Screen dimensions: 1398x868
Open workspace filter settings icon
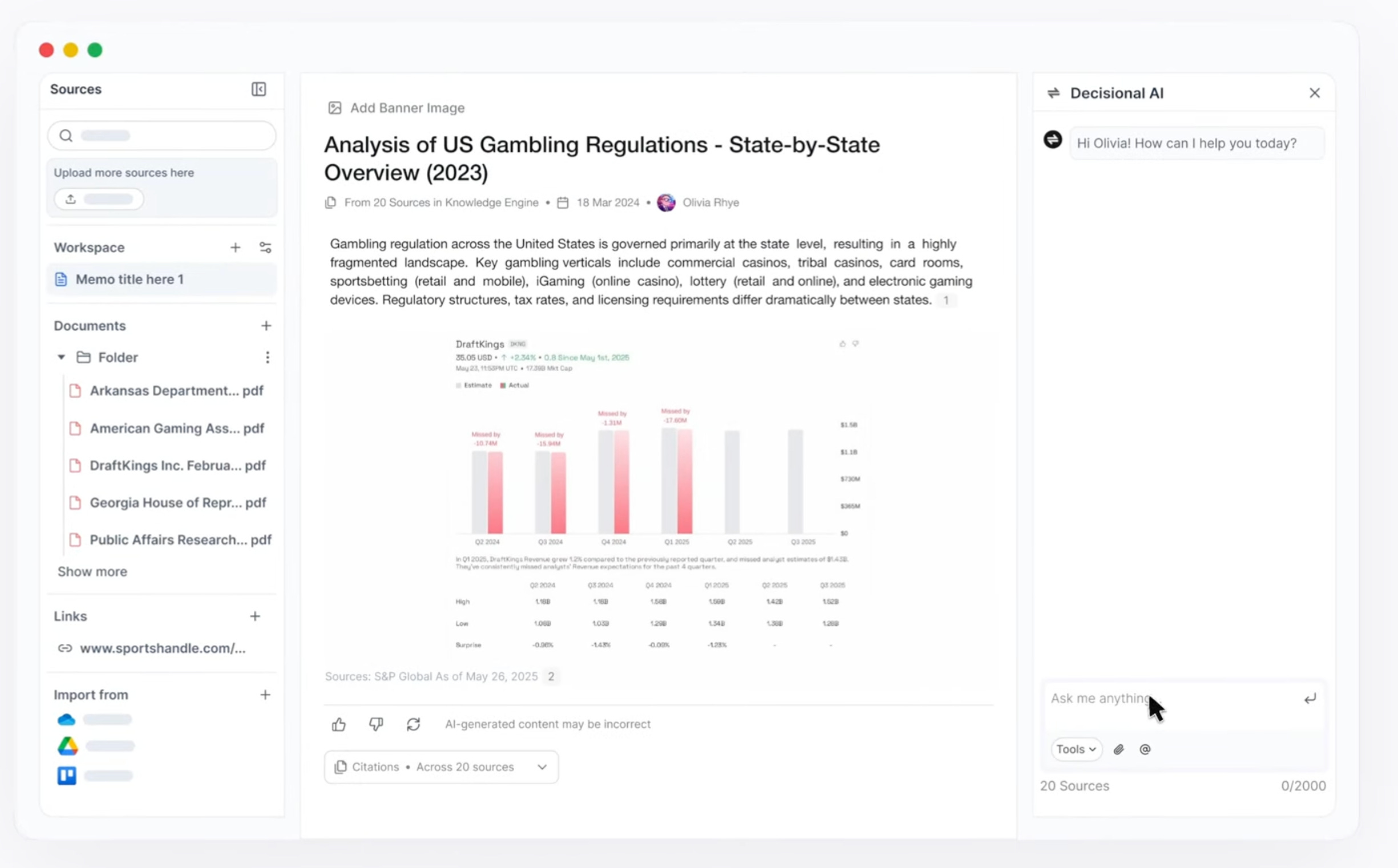pos(265,247)
